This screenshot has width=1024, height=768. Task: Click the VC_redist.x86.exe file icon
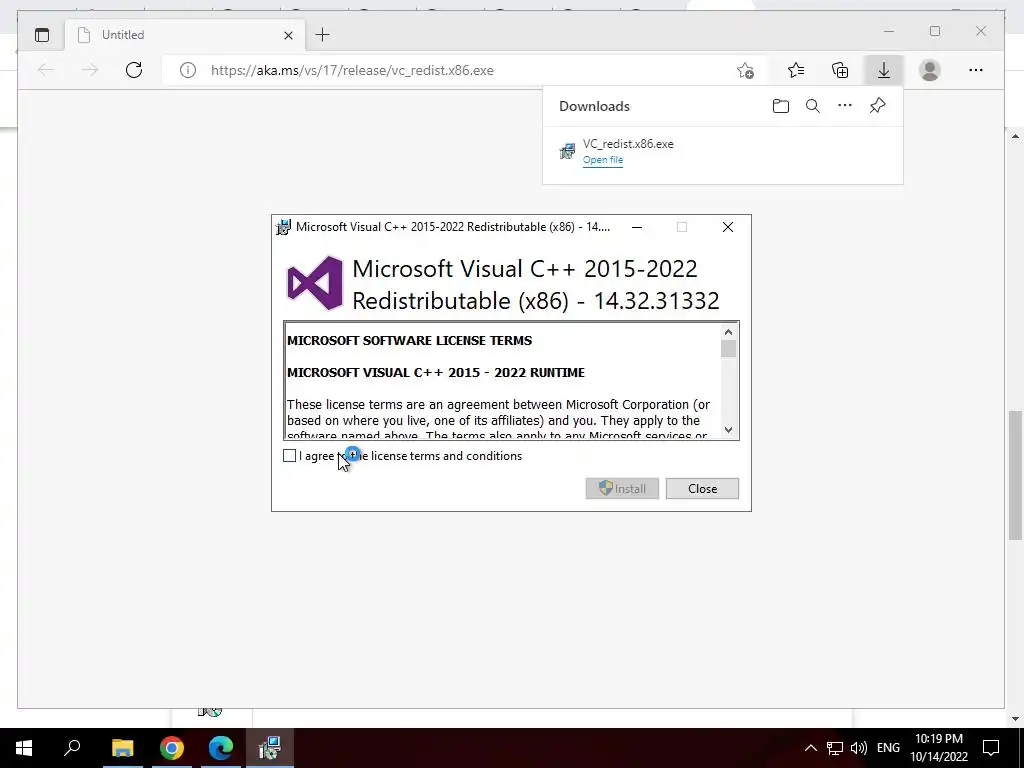pos(567,151)
